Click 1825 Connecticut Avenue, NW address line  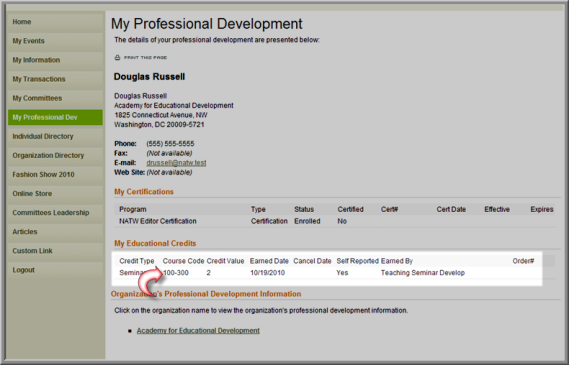tap(161, 115)
